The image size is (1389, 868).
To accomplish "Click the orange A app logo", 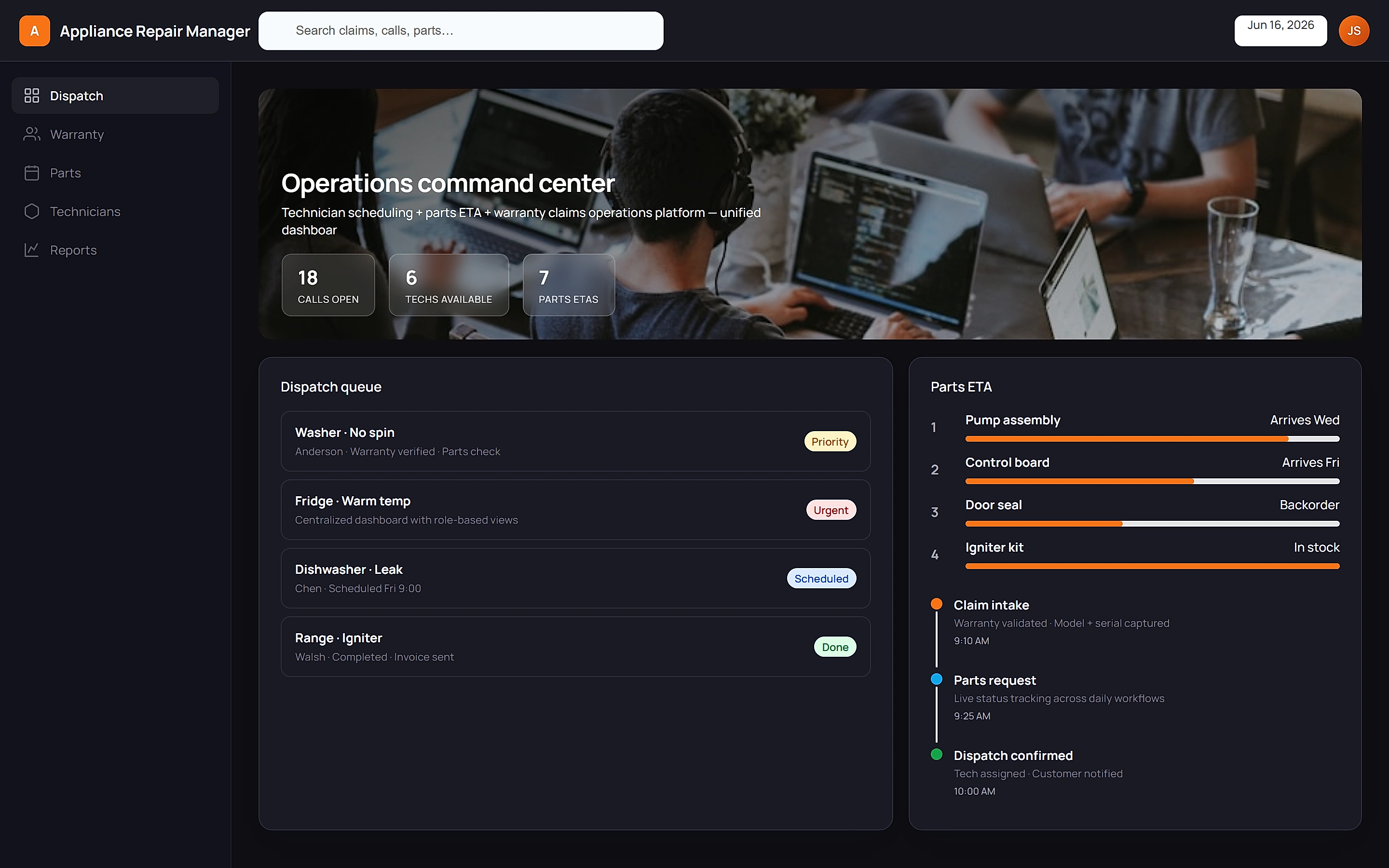I will click(34, 31).
